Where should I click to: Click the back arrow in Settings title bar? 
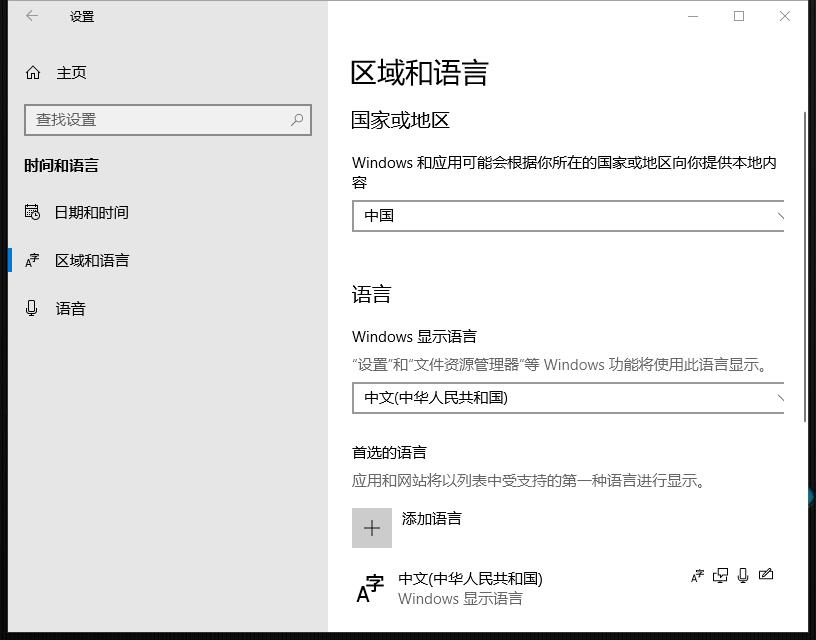[x=32, y=16]
